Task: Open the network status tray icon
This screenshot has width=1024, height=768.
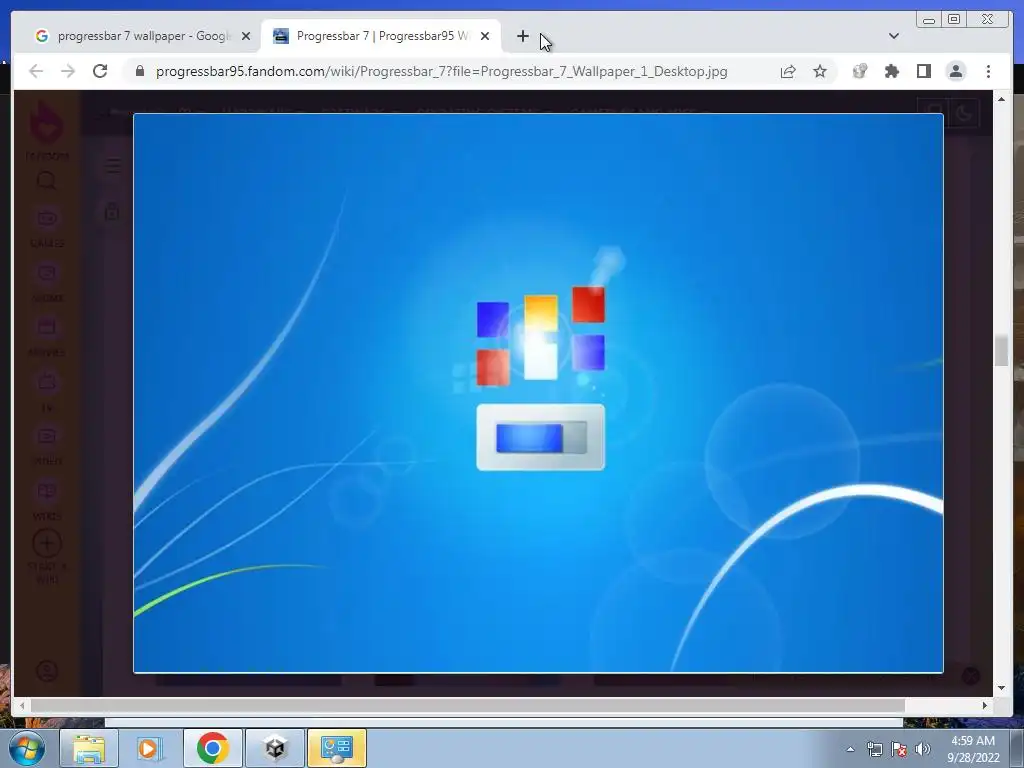Action: tap(874, 749)
